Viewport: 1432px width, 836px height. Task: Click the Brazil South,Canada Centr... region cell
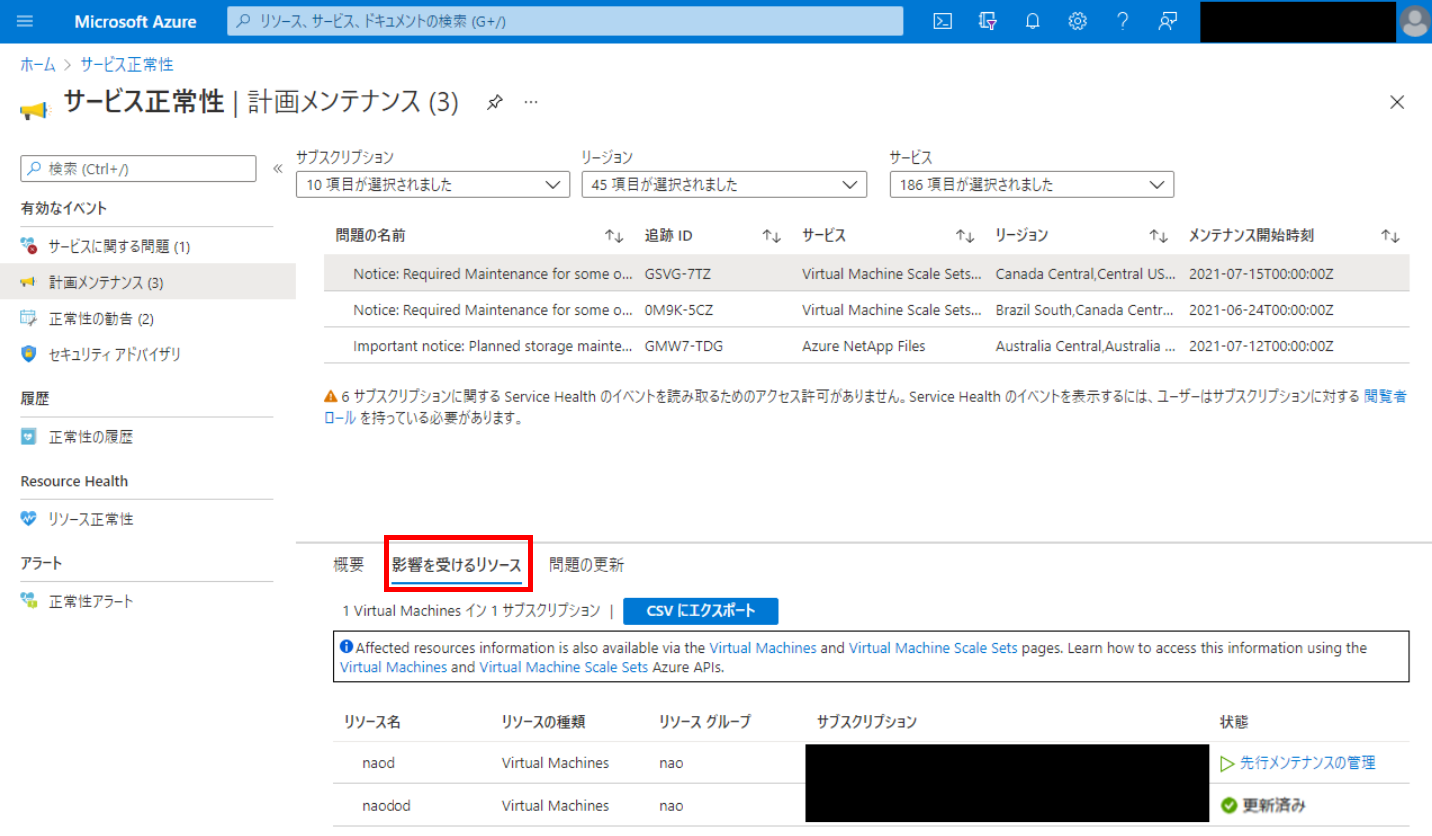point(1086,310)
